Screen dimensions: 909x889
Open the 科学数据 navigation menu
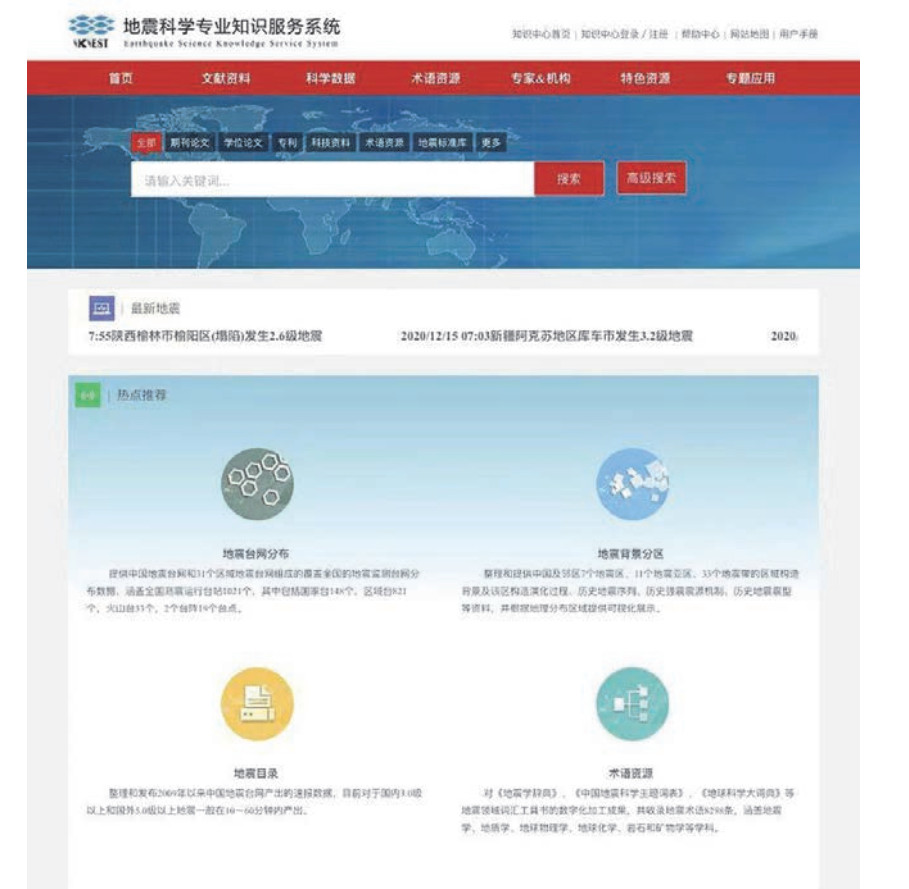[x=330, y=79]
